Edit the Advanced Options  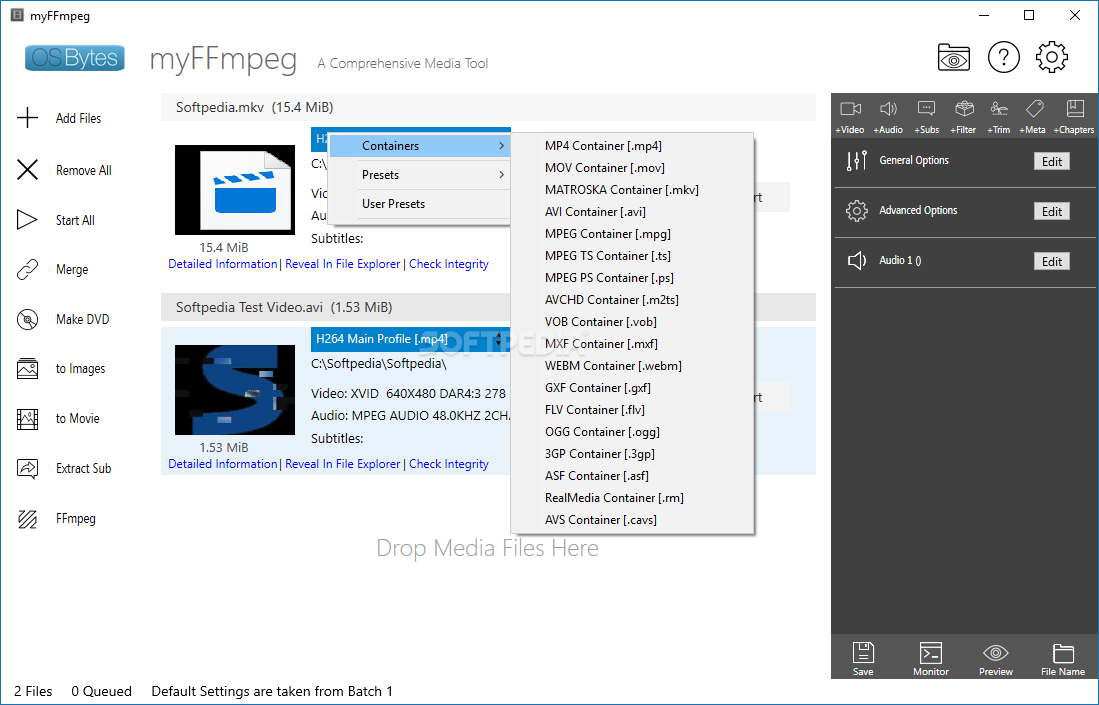pyautogui.click(x=1051, y=212)
